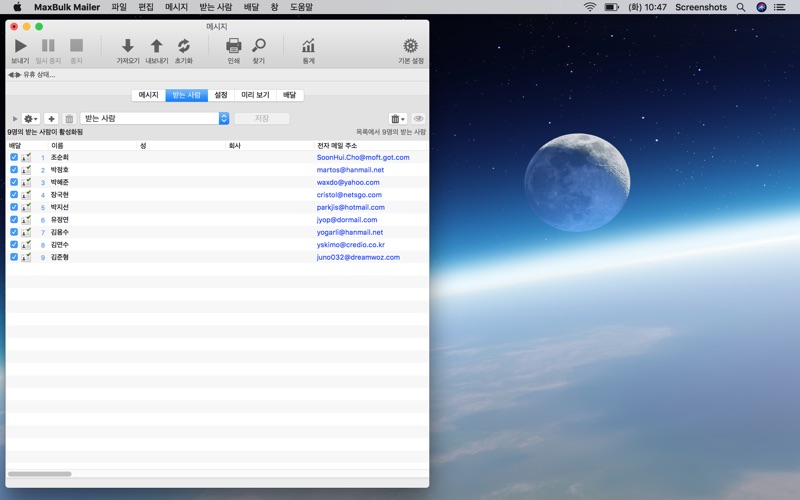Click the idle status arrows icon

pyautogui.click(x=14, y=74)
